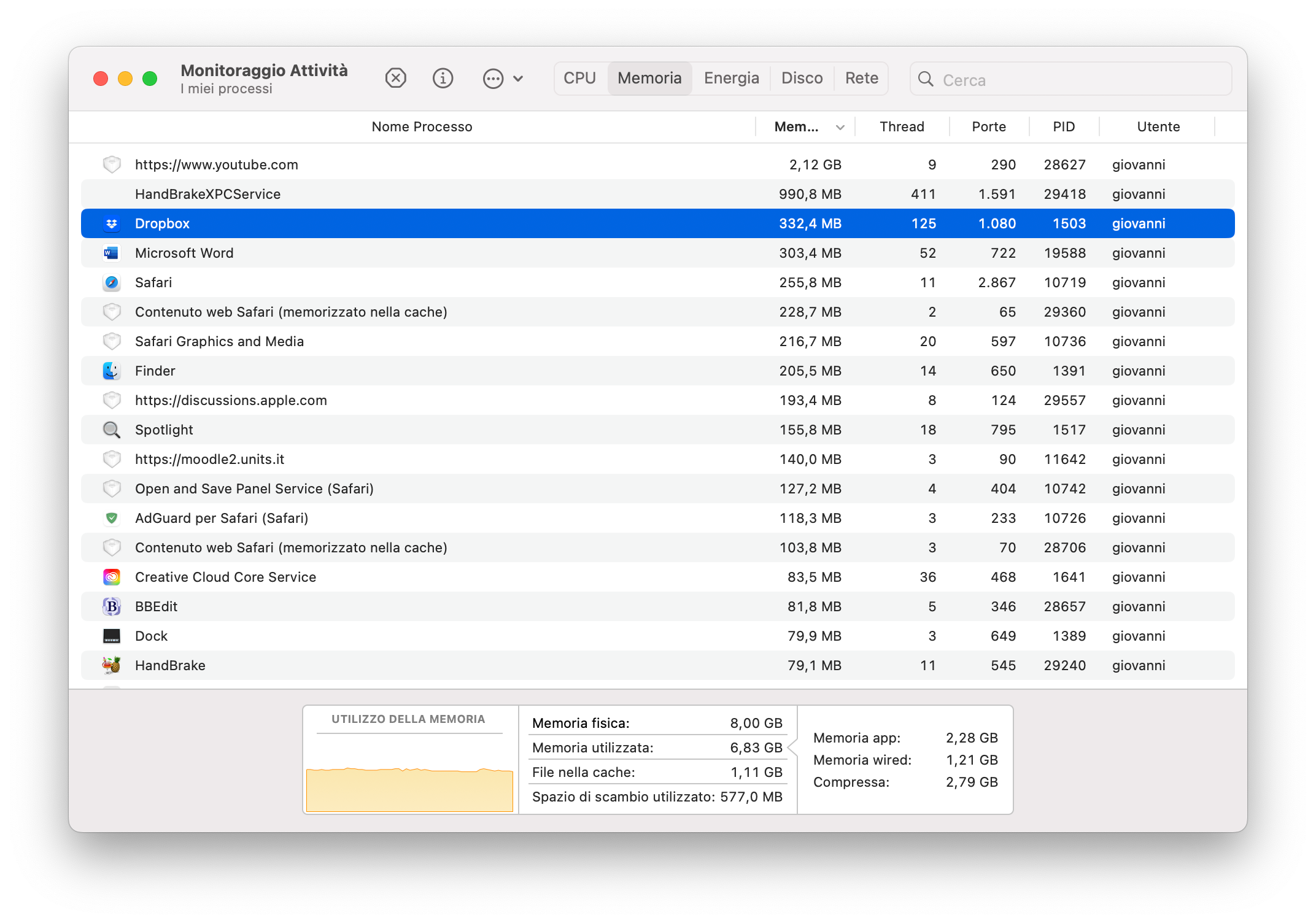The image size is (1316, 923).
Task: Open the dropdown chevron next to ellipsis
Action: (519, 78)
